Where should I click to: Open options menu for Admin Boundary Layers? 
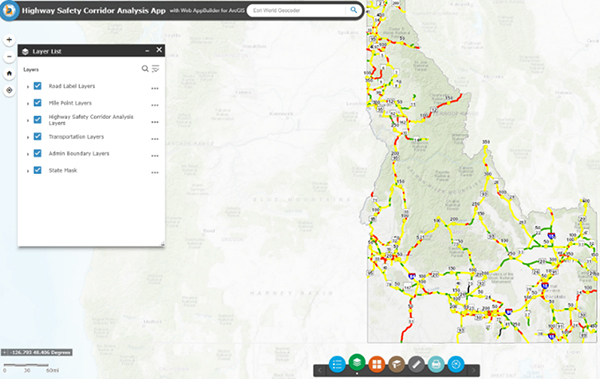point(155,156)
